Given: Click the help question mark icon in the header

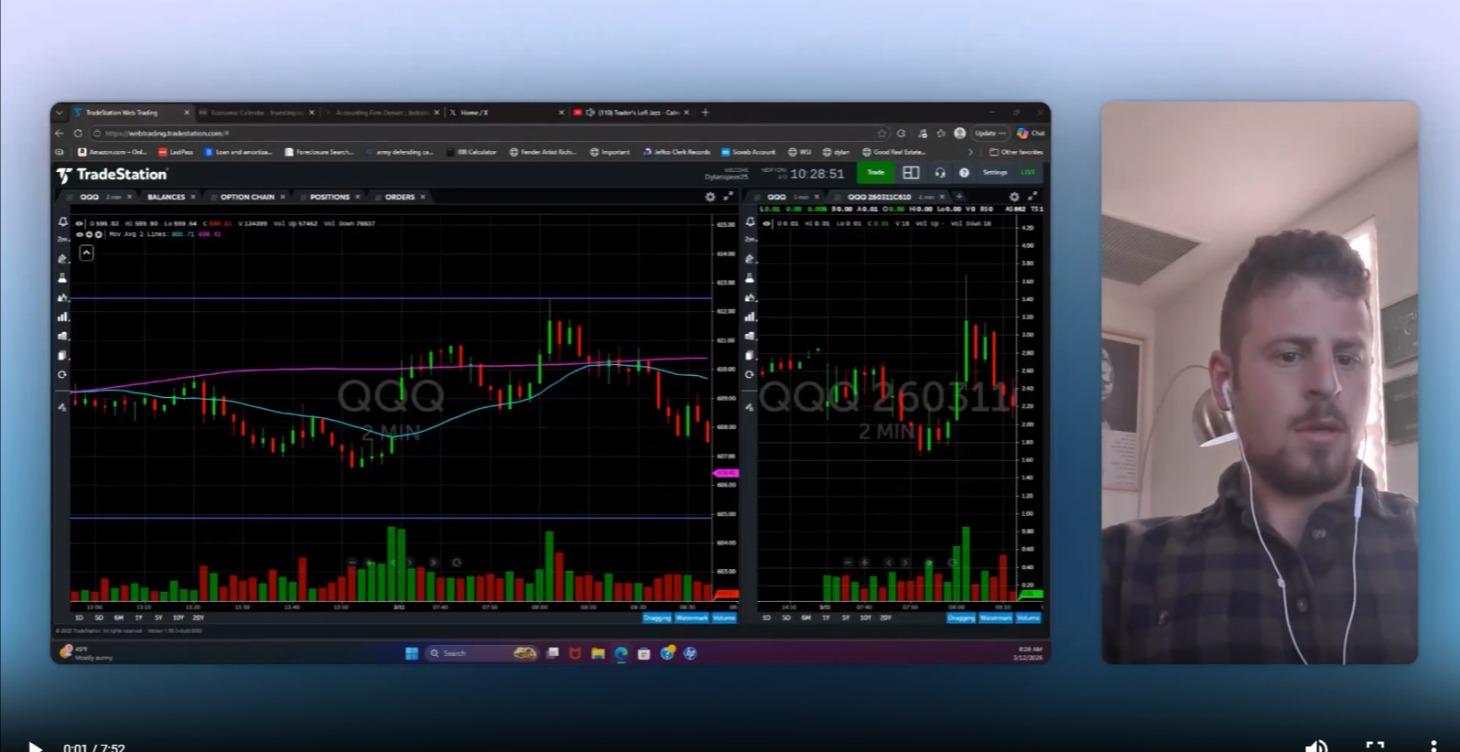Looking at the screenshot, I should tap(963, 172).
